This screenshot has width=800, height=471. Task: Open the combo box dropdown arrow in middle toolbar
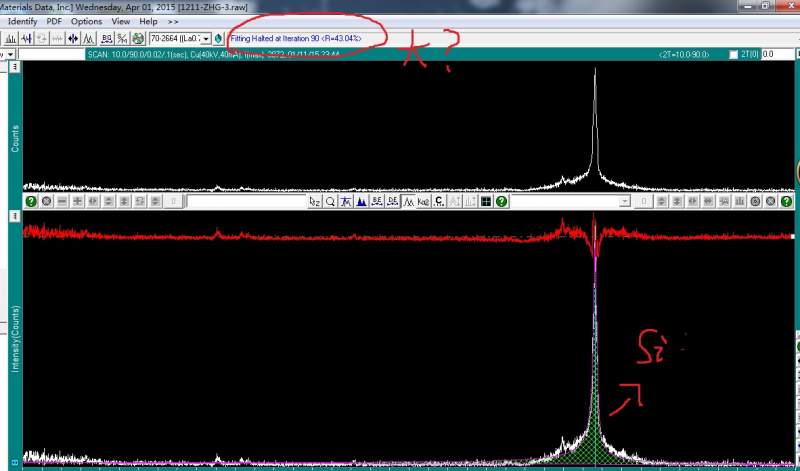pyautogui.click(x=624, y=202)
